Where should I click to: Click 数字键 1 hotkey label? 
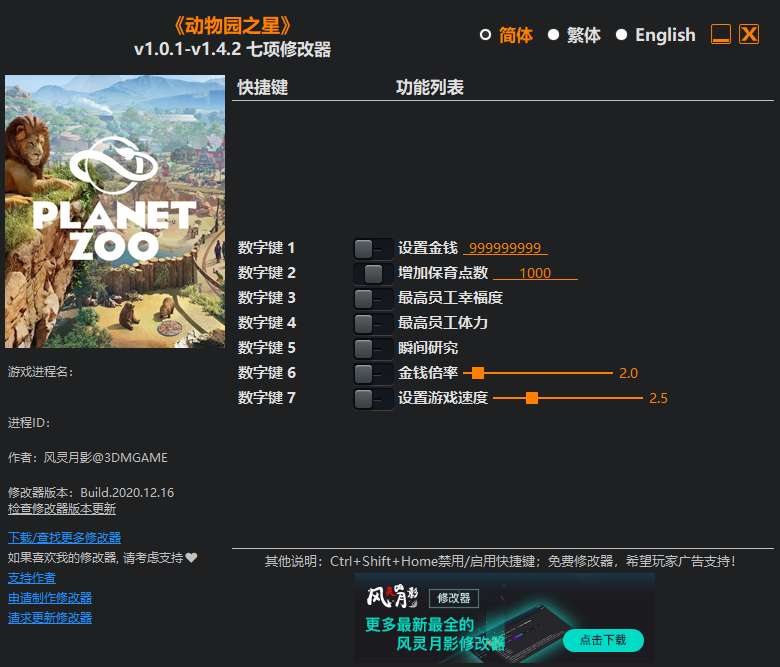(x=267, y=248)
